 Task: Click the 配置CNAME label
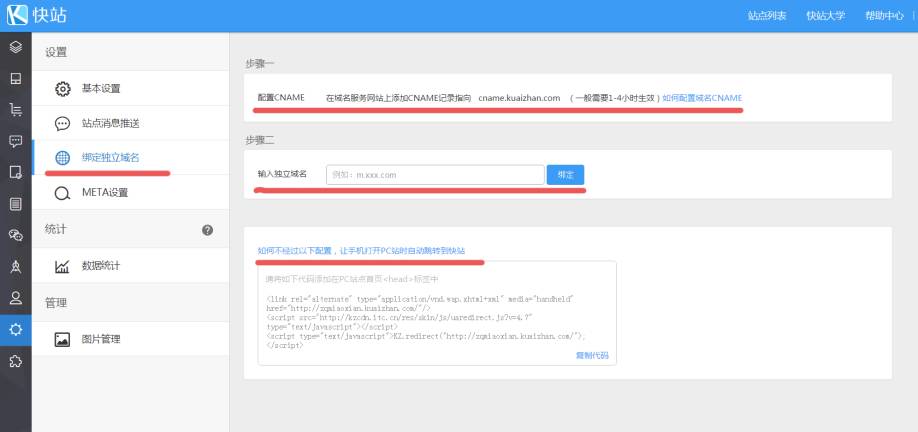point(281,98)
